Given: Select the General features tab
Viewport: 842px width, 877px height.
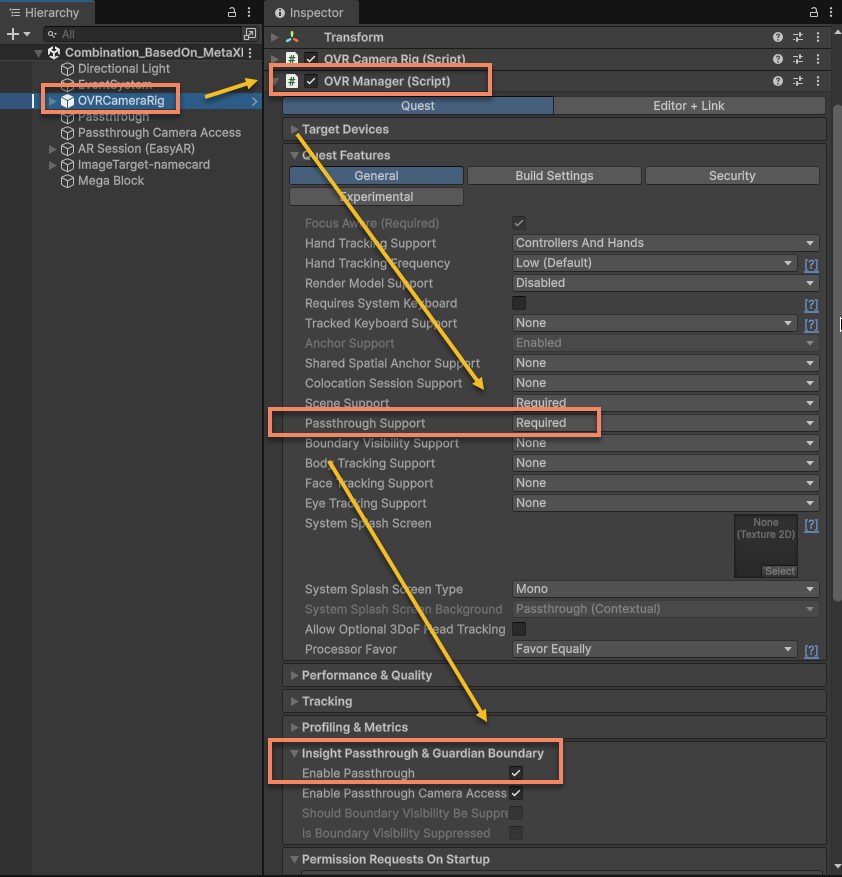Looking at the screenshot, I should coord(376,176).
